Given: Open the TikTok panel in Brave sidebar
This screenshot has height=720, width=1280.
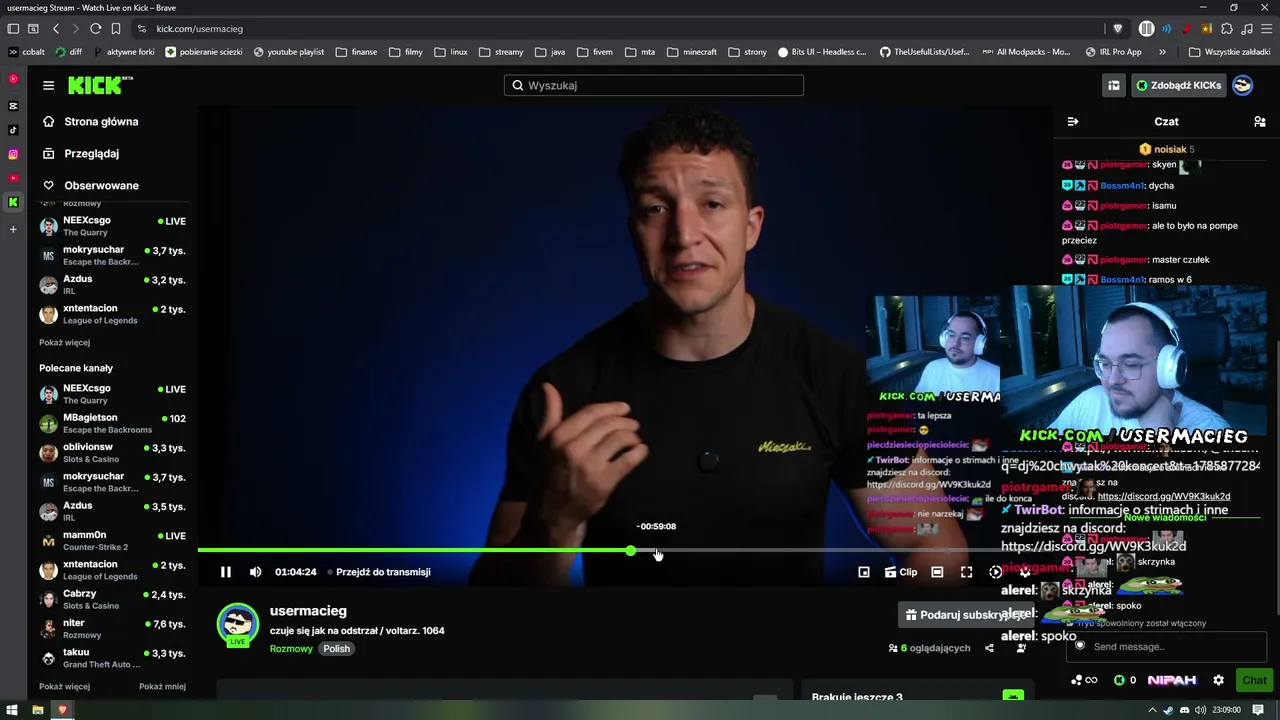Looking at the screenshot, I should (13, 130).
